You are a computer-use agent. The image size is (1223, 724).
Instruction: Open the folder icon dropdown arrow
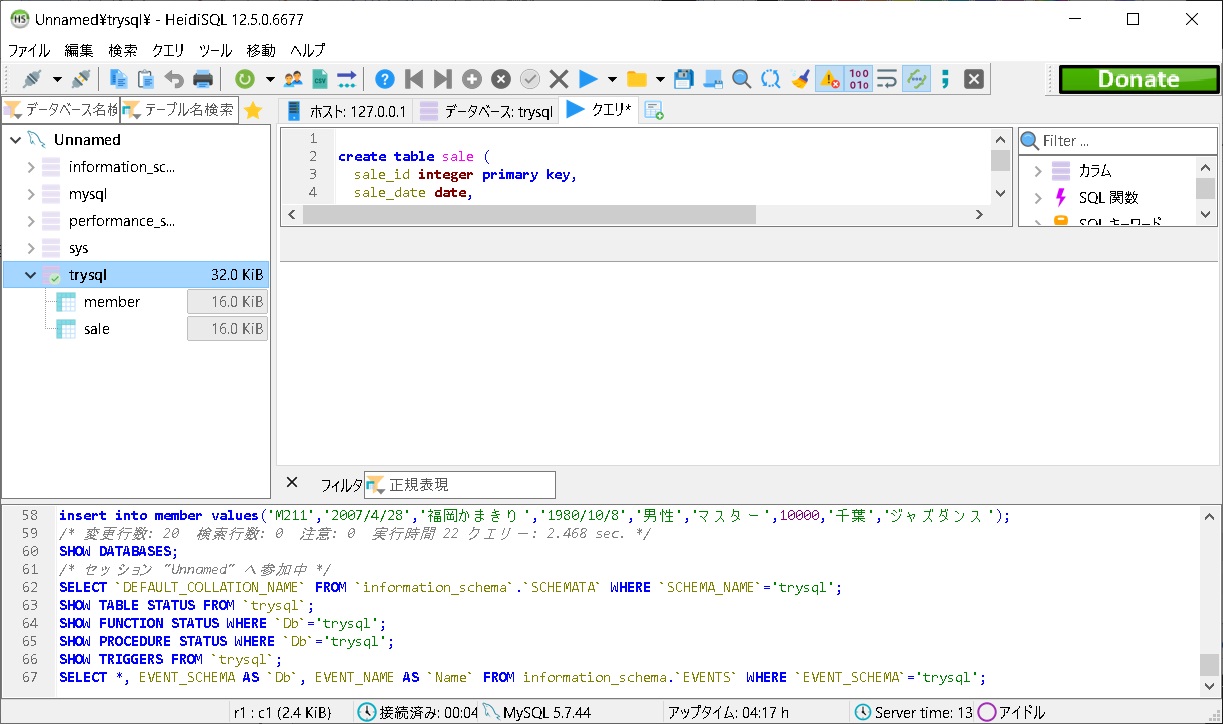660,79
